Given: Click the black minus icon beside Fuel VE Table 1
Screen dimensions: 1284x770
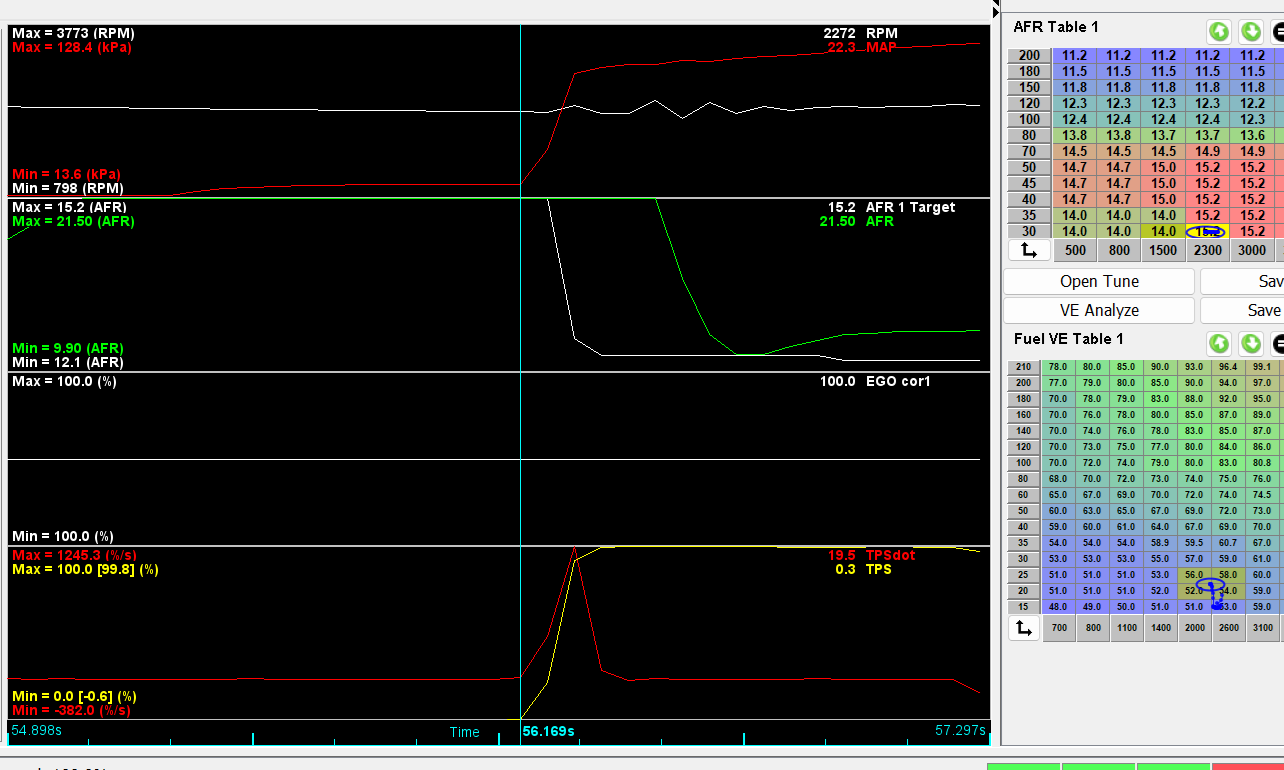Looking at the screenshot, I should coord(1278,344).
